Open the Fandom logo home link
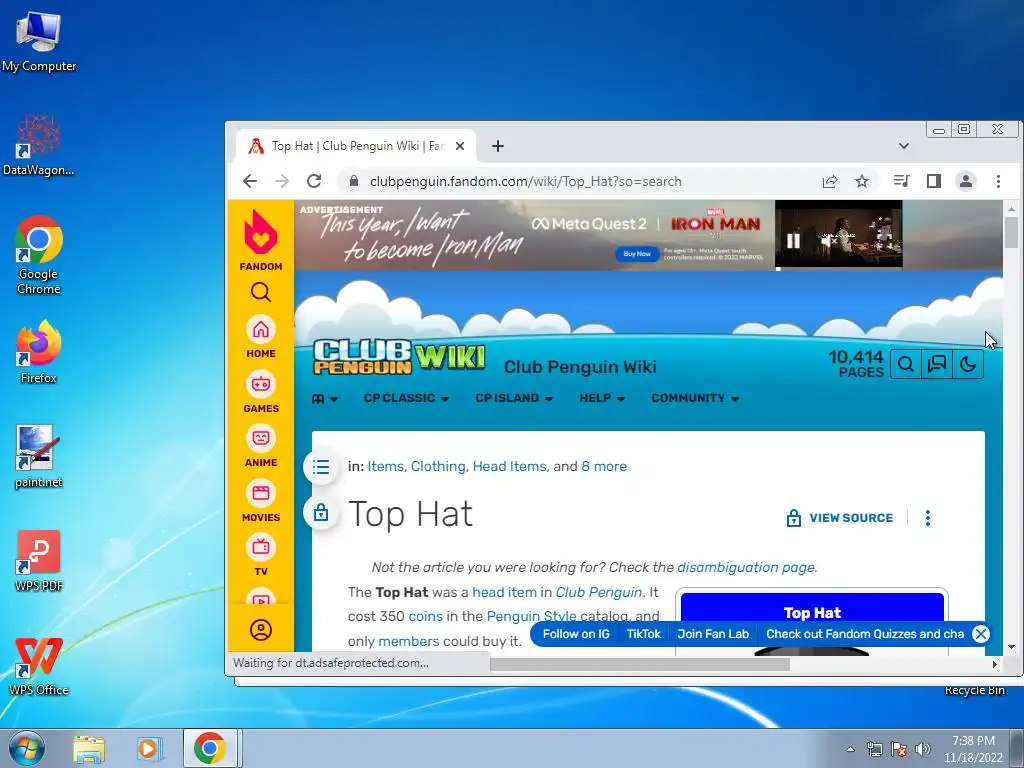Image resolution: width=1024 pixels, height=768 pixels. [261, 240]
